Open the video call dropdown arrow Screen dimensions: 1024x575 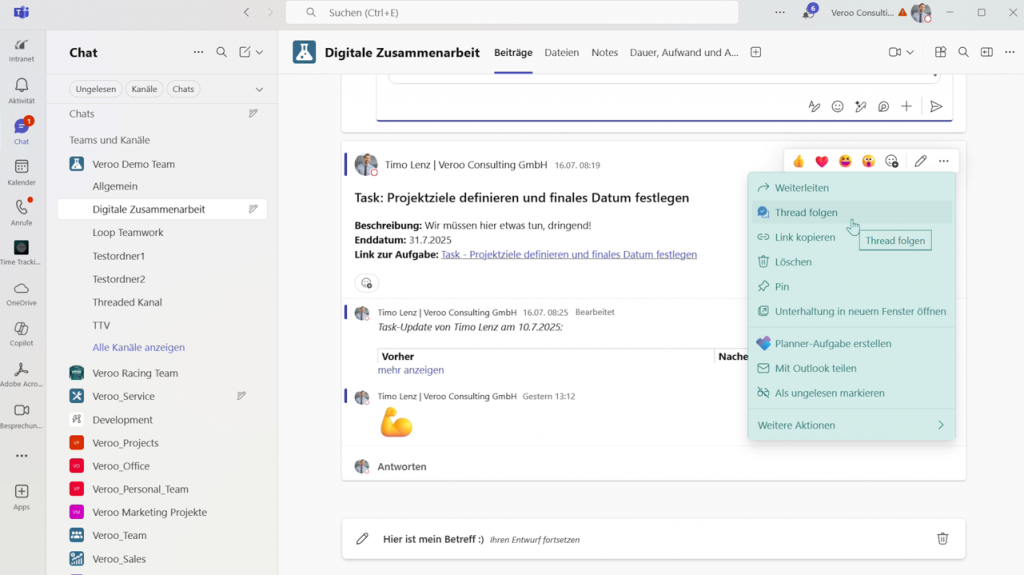(x=910, y=53)
